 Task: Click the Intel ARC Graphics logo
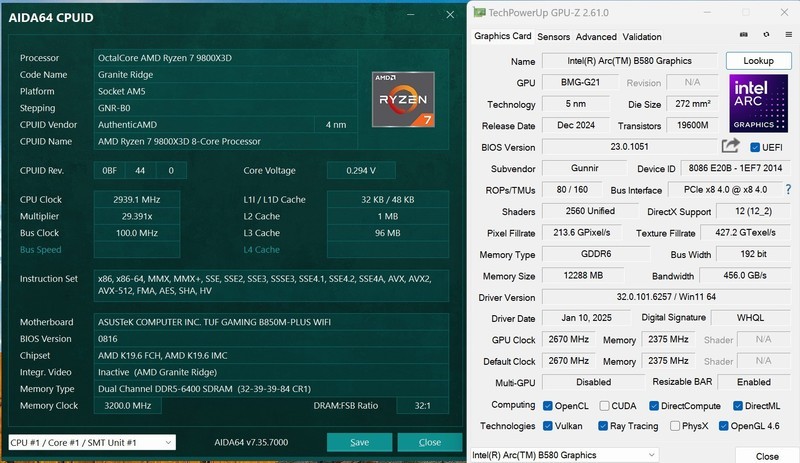(758, 103)
